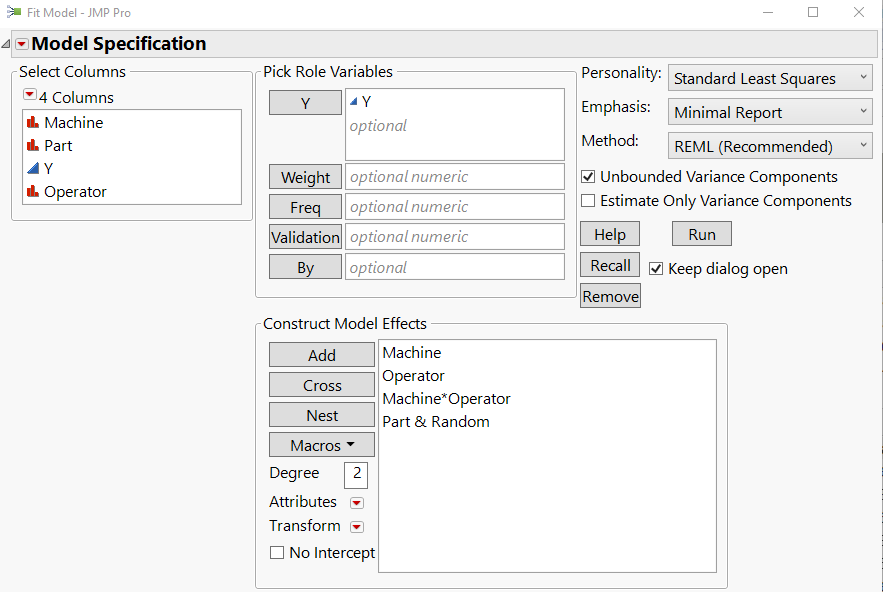This screenshot has width=883, height=592.
Task: Uncheck Unbounded Variance Components
Action: tap(589, 177)
